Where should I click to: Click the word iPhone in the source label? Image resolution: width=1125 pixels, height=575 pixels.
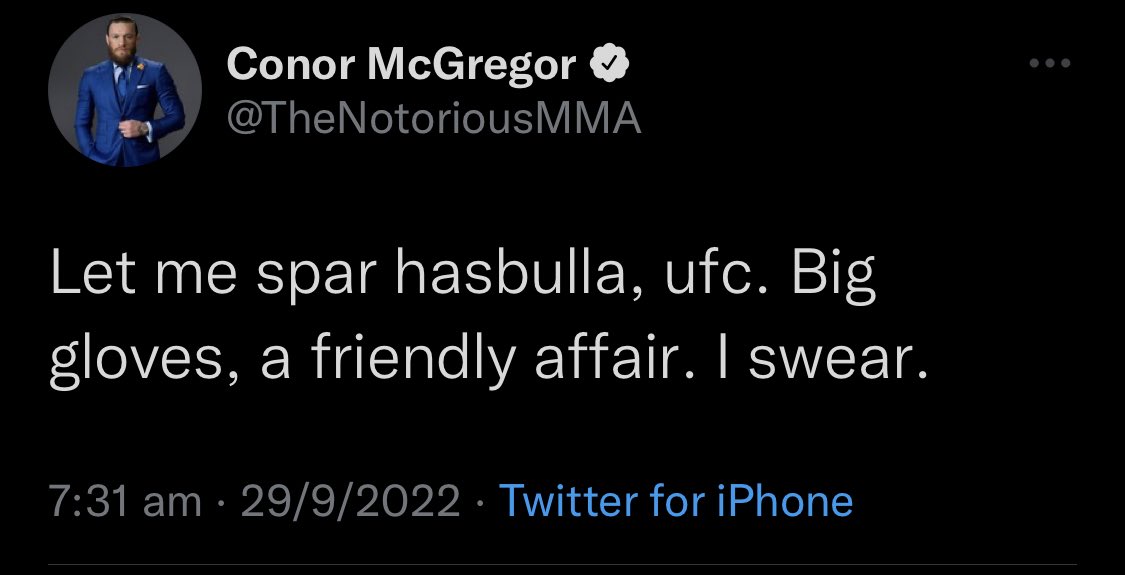(786, 500)
